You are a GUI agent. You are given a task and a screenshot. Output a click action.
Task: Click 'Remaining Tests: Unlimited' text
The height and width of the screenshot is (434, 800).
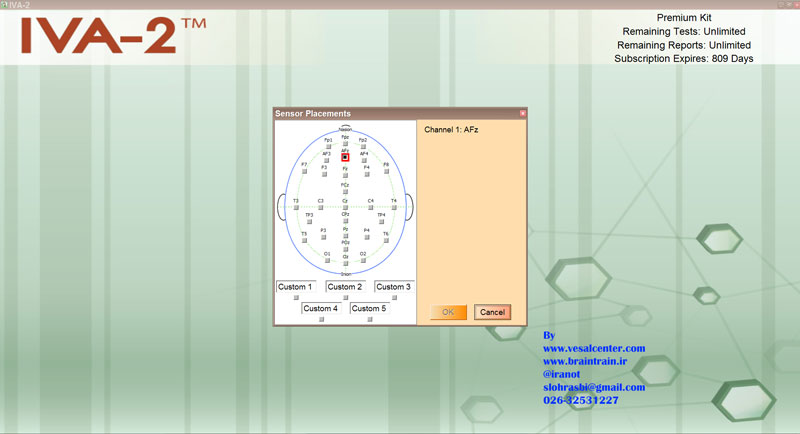click(684, 32)
